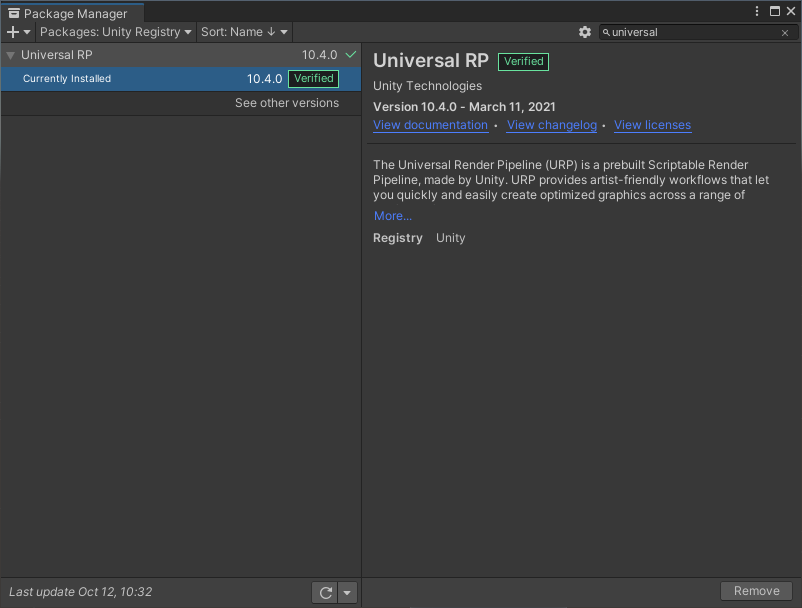Open the refresh options dropdown arrow
Screen dimensions: 802x608
tap(347, 593)
